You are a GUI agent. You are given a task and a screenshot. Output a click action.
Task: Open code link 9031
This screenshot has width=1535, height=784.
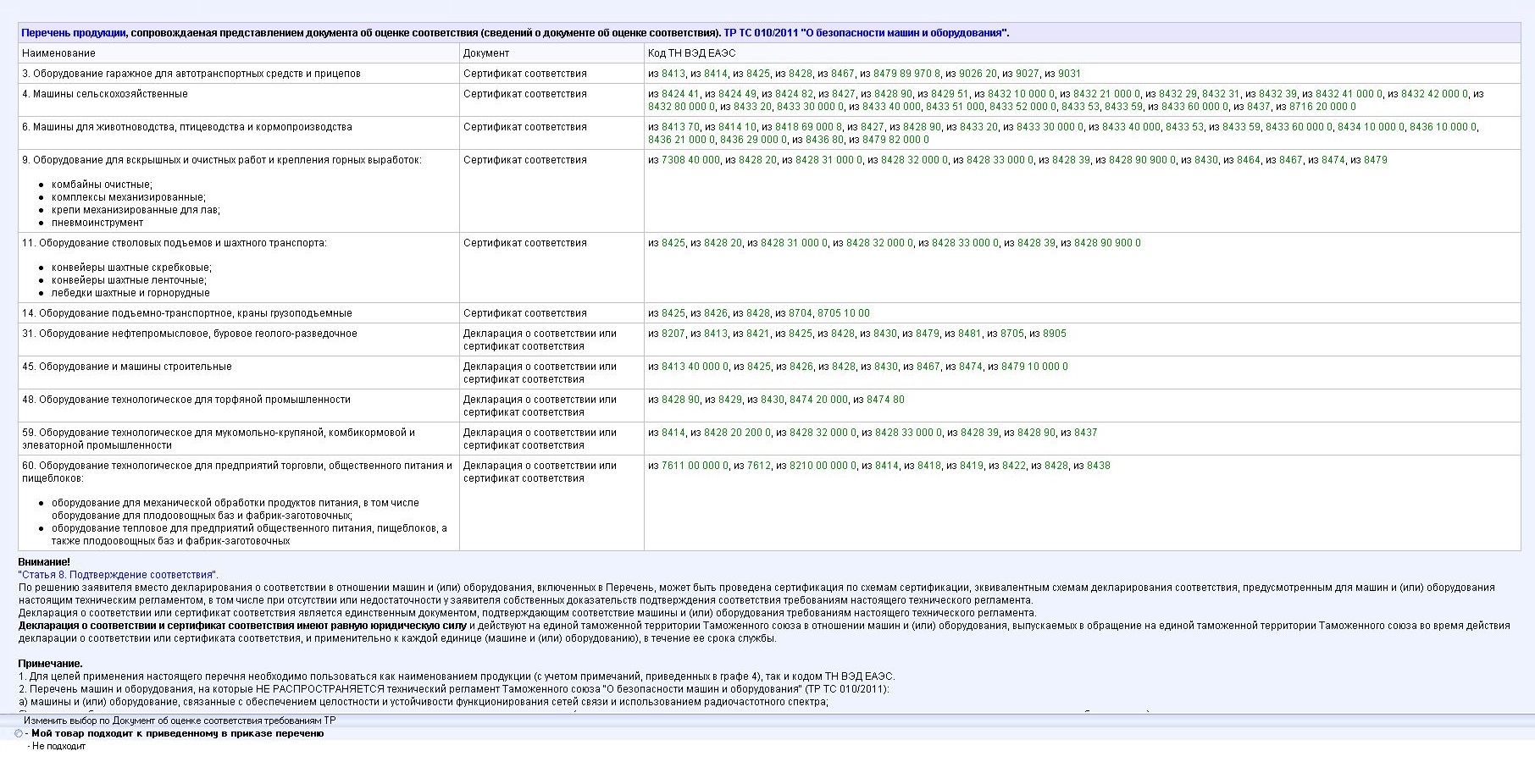(x=1069, y=74)
